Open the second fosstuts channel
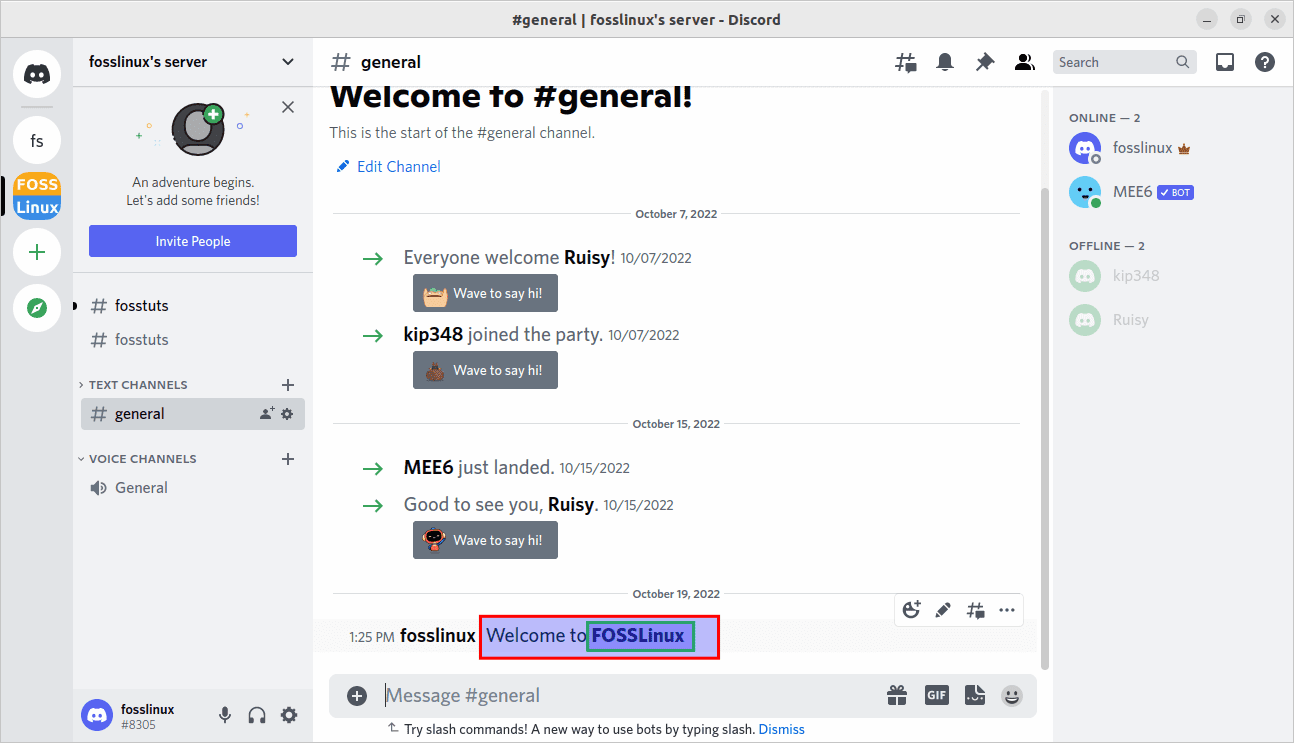Viewport: 1294px width, 743px height. pyautogui.click(x=193, y=340)
